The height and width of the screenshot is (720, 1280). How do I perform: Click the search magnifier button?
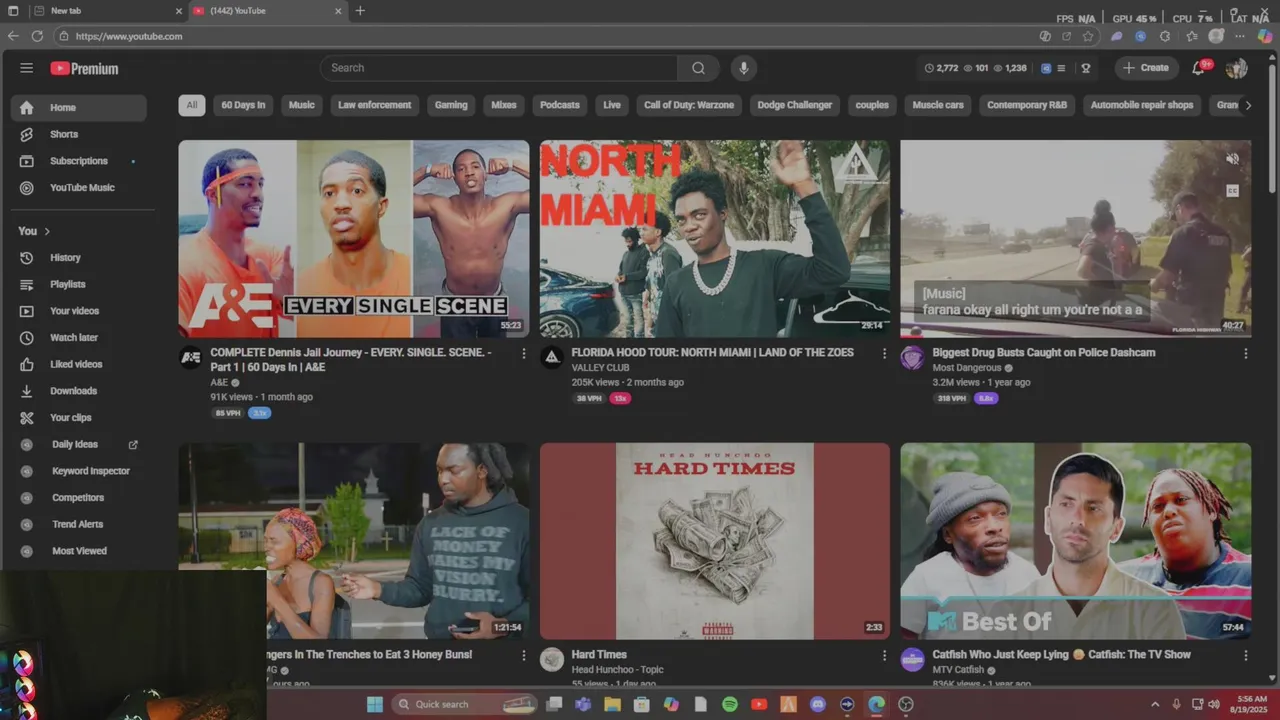coord(698,68)
